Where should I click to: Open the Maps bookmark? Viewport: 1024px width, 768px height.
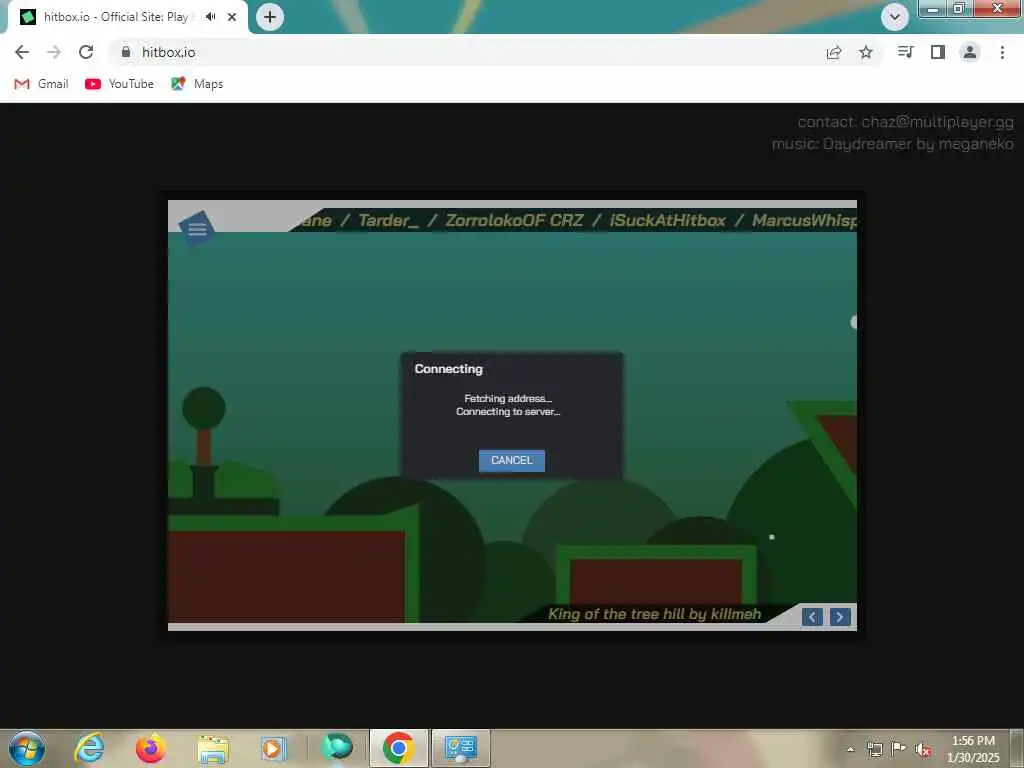[197, 84]
